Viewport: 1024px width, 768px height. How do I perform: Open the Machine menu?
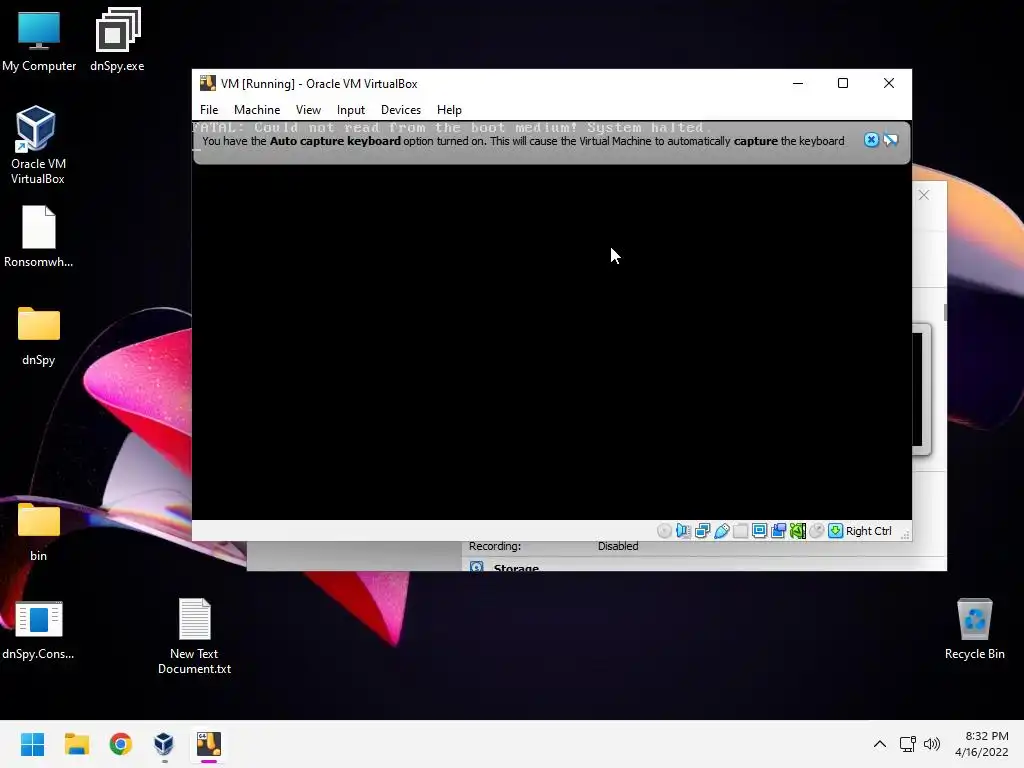[257, 110]
